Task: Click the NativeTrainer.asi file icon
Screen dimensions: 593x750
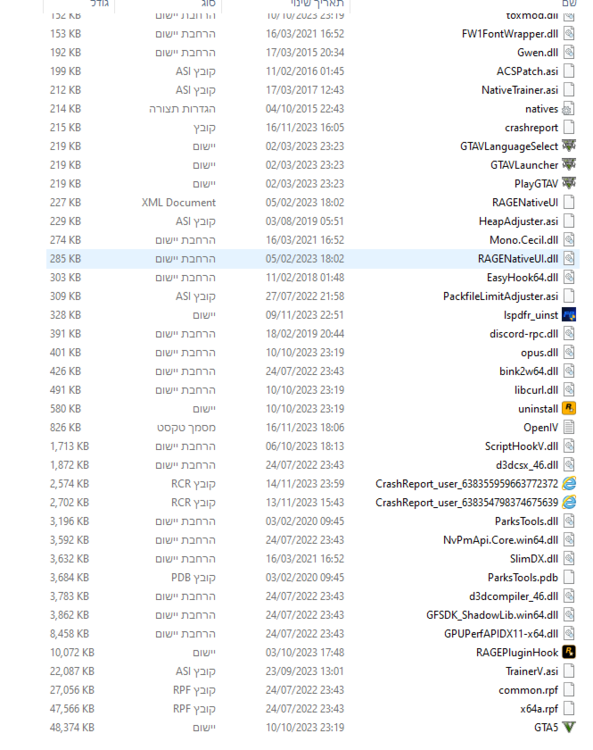Action: pyautogui.click(x=569, y=89)
